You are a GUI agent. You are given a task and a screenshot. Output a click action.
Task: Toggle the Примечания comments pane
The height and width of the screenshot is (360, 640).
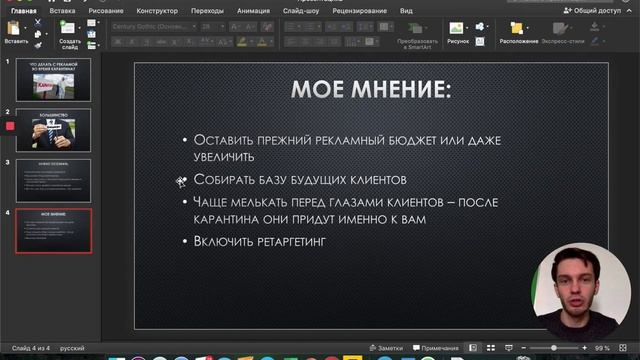coord(436,348)
